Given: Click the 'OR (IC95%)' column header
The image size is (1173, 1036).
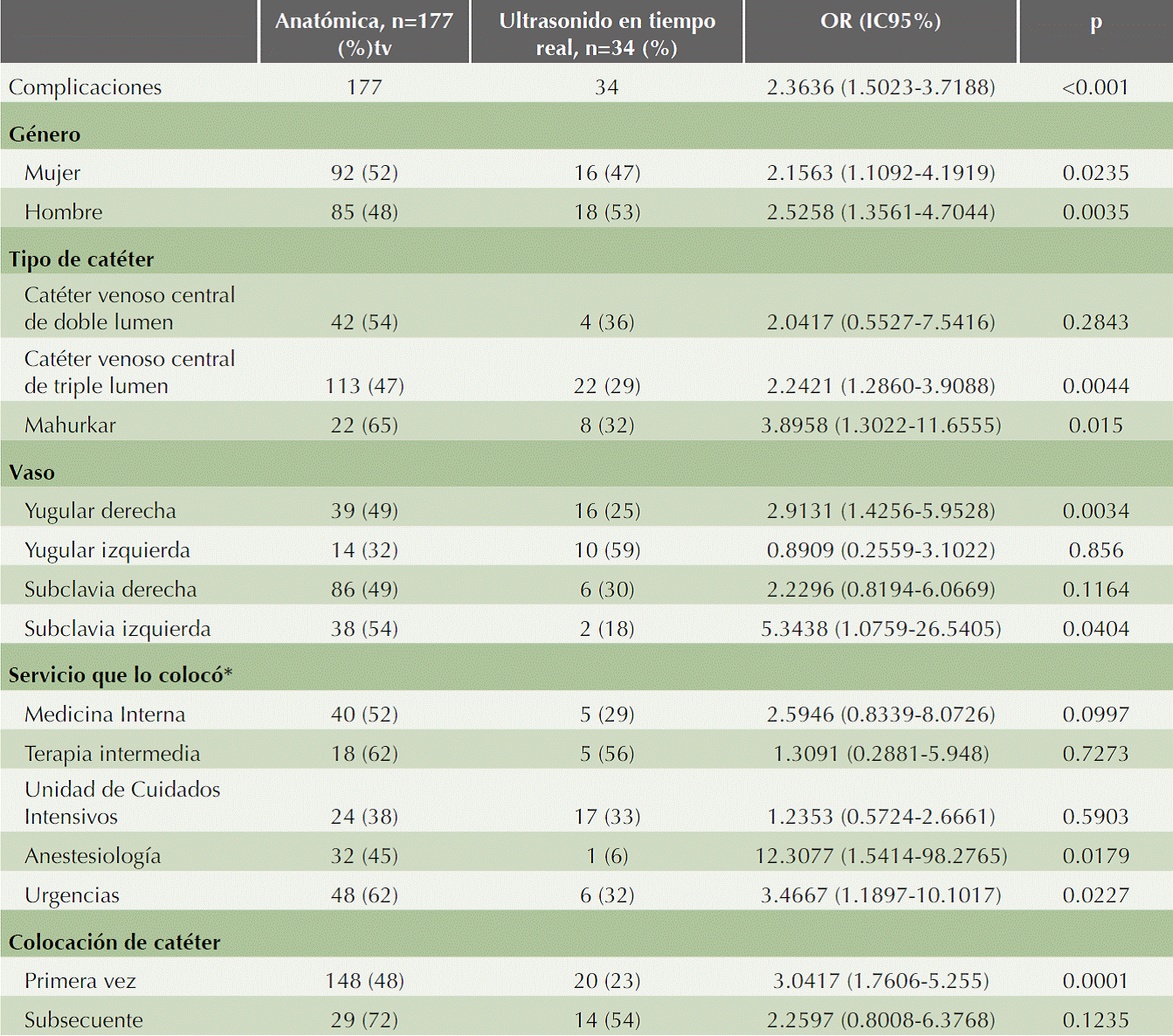Looking at the screenshot, I should pyautogui.click(x=880, y=21).
